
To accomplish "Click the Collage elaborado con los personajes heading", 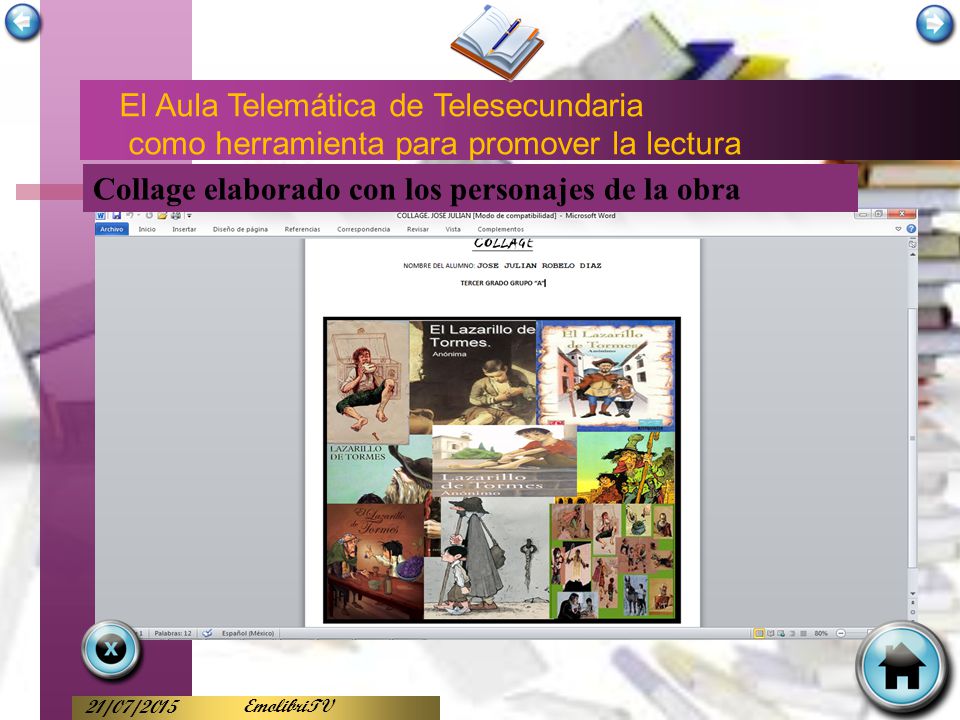I will click(416, 189).
